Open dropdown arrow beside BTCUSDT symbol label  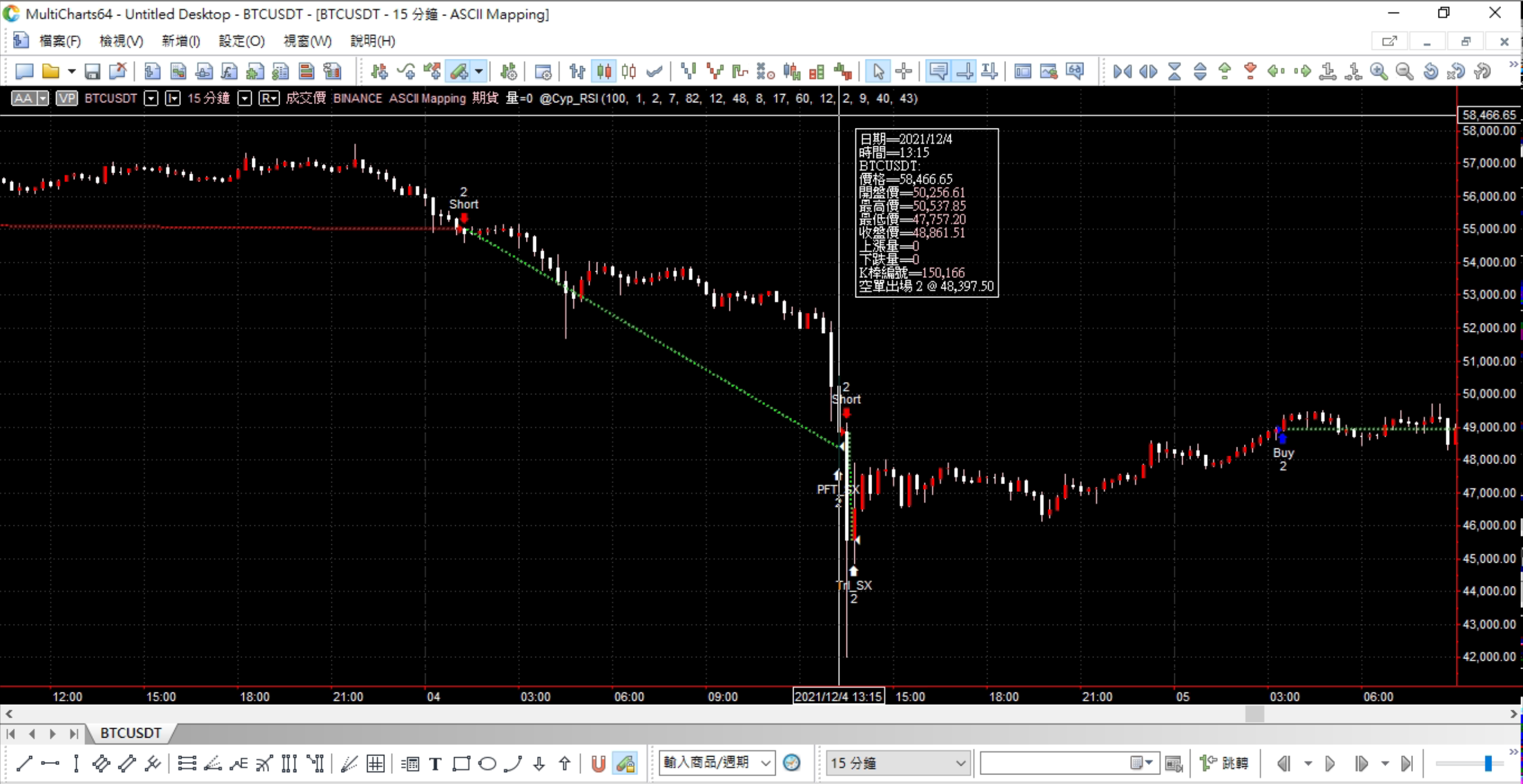pyautogui.click(x=151, y=99)
